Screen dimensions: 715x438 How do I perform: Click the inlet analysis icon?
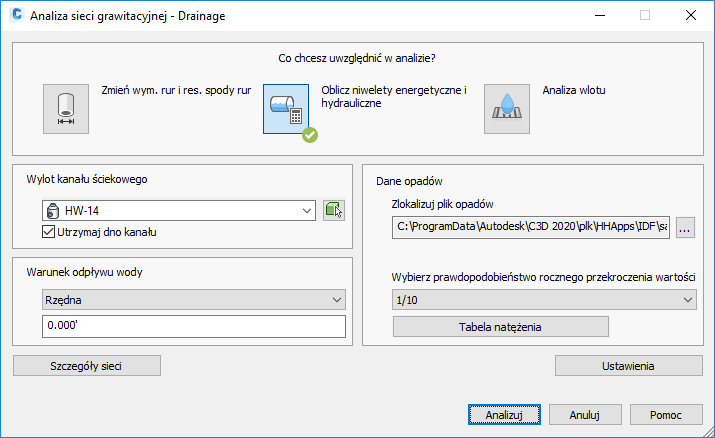coord(506,108)
